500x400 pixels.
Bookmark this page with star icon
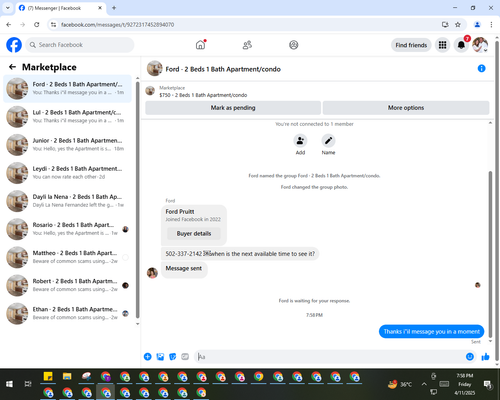click(x=458, y=25)
